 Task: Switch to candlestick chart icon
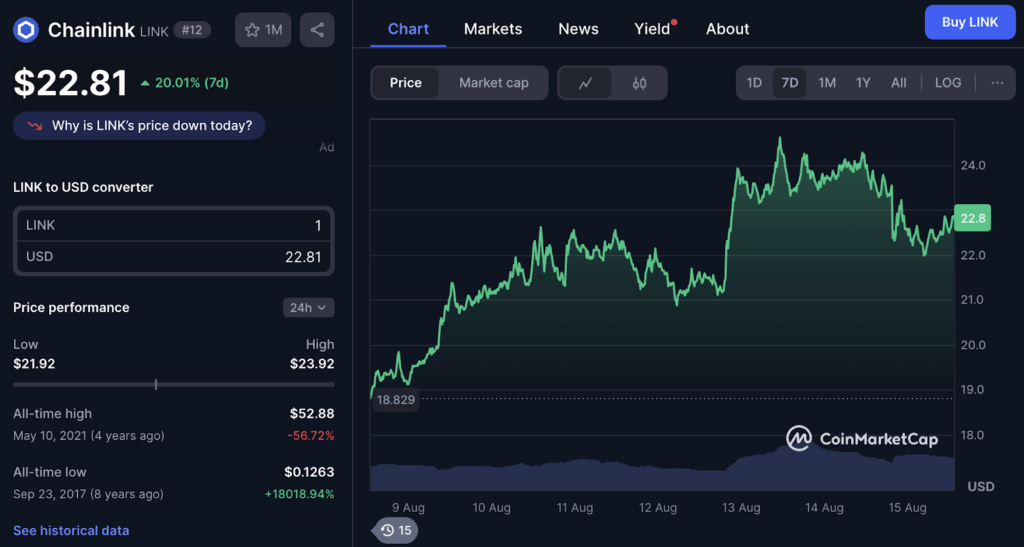[639, 83]
